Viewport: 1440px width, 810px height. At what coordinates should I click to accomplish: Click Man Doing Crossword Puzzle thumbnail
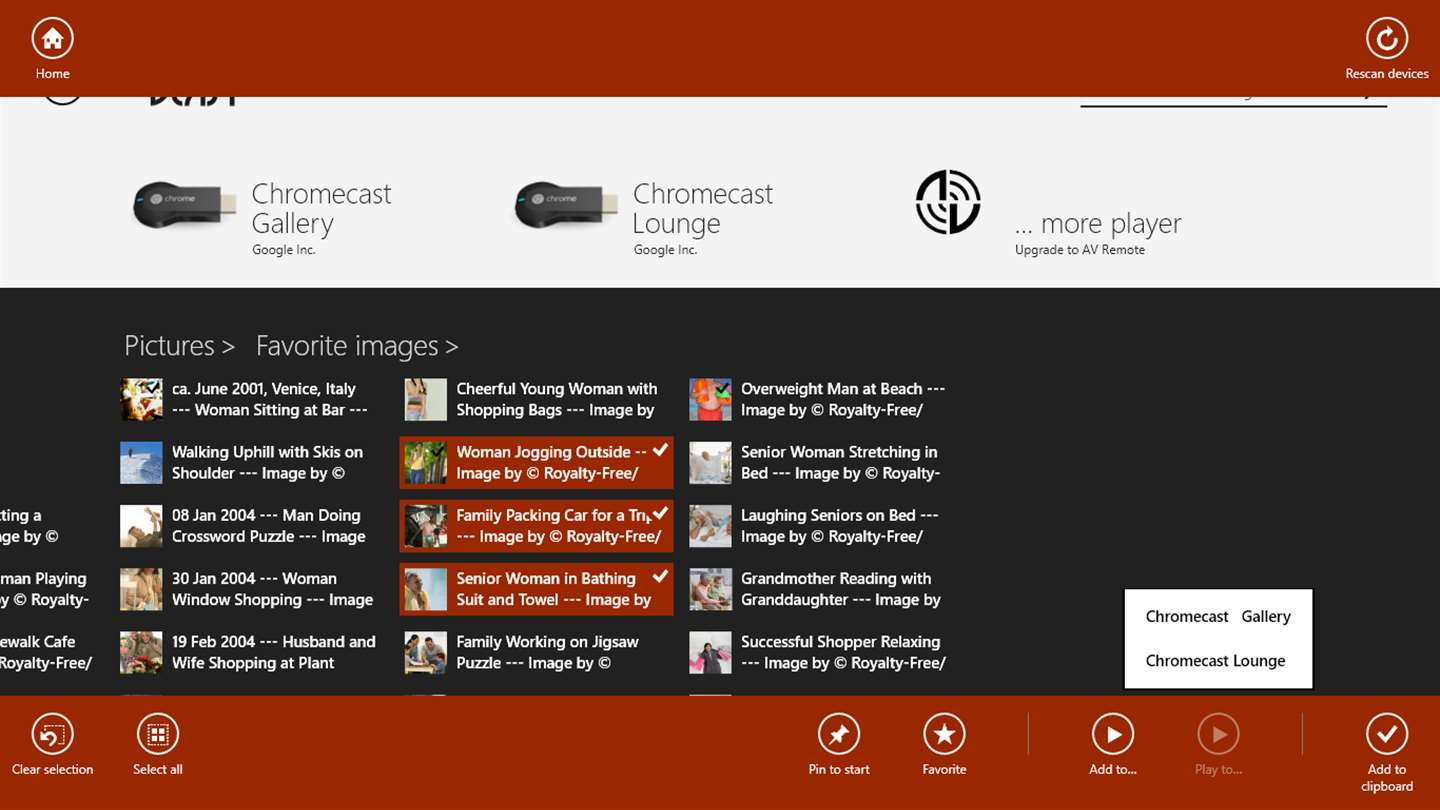(x=141, y=526)
